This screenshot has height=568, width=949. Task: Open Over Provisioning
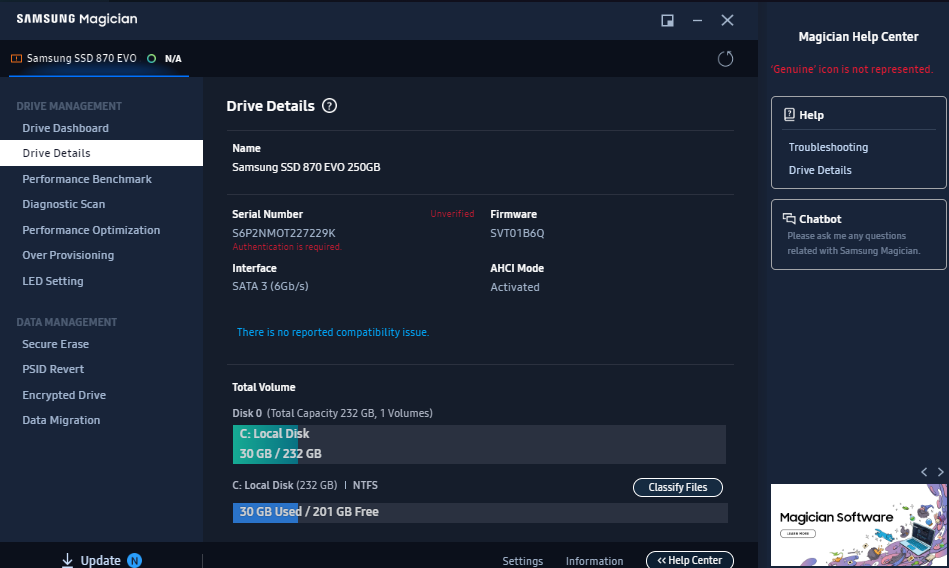pyautogui.click(x=68, y=255)
